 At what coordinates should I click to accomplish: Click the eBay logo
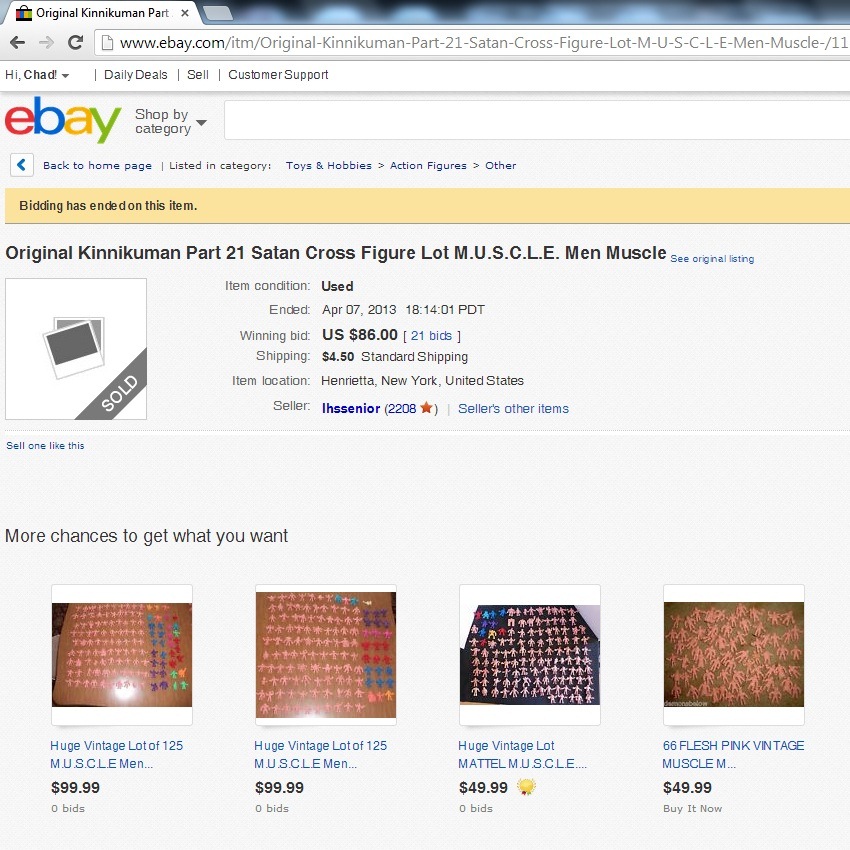pos(63,119)
